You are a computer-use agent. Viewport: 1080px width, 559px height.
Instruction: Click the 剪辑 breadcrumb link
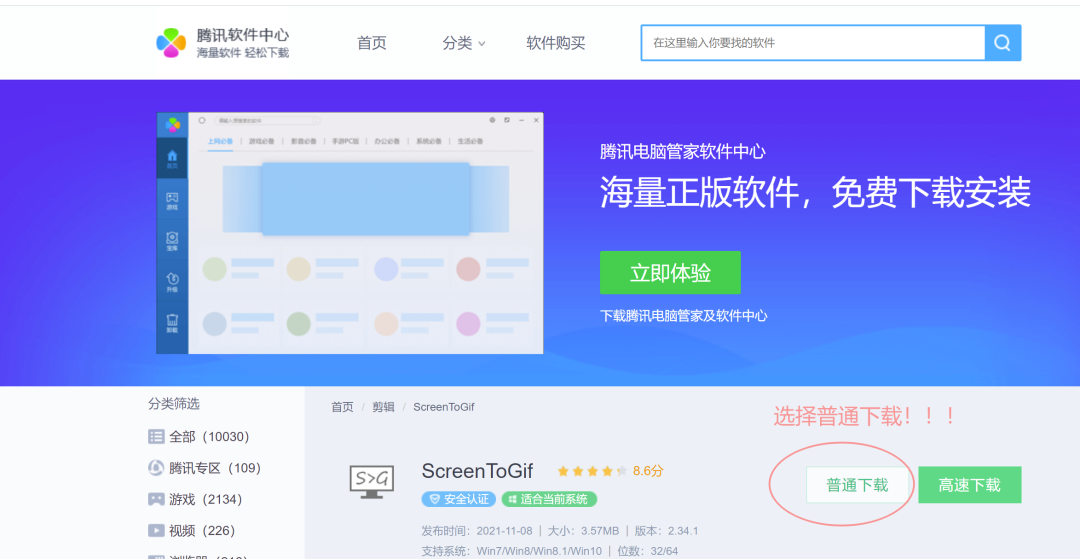click(384, 407)
